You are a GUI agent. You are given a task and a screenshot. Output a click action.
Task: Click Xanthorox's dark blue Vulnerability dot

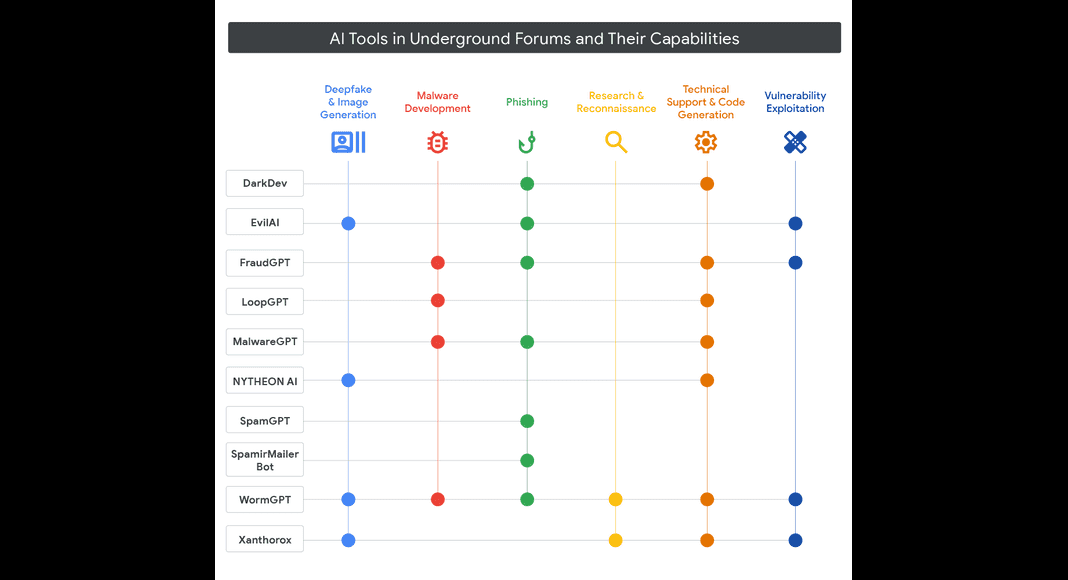click(796, 541)
